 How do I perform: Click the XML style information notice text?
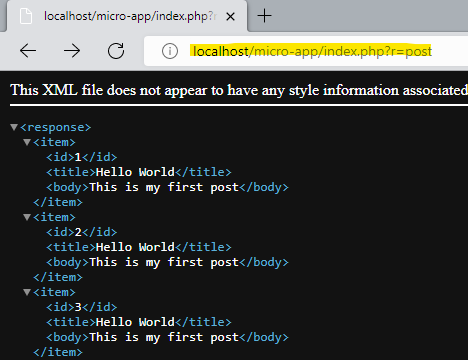[x=239, y=90]
